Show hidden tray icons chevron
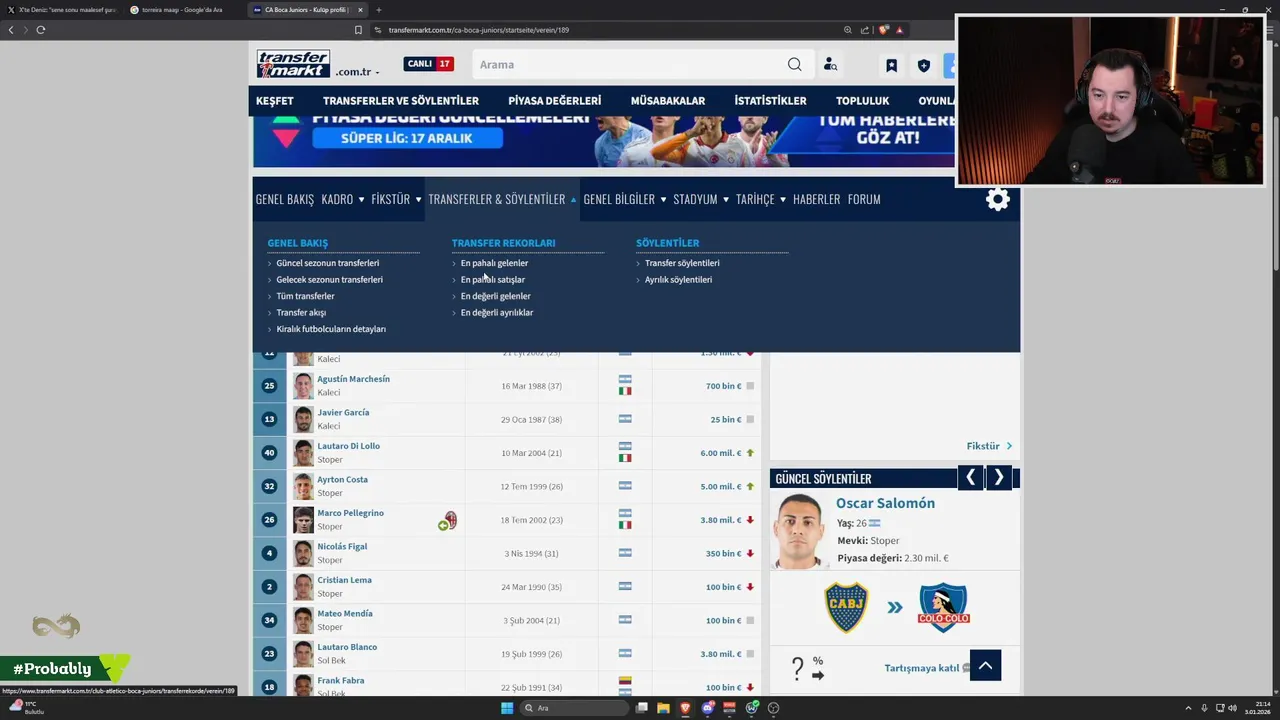The width and height of the screenshot is (1280, 720). (x=1190, y=708)
